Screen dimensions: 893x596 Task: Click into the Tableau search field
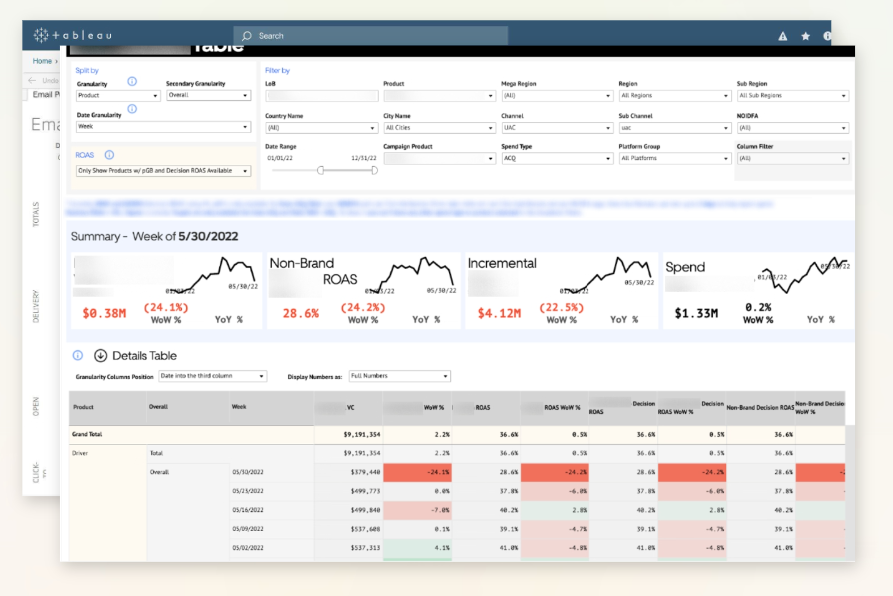[x=371, y=36]
